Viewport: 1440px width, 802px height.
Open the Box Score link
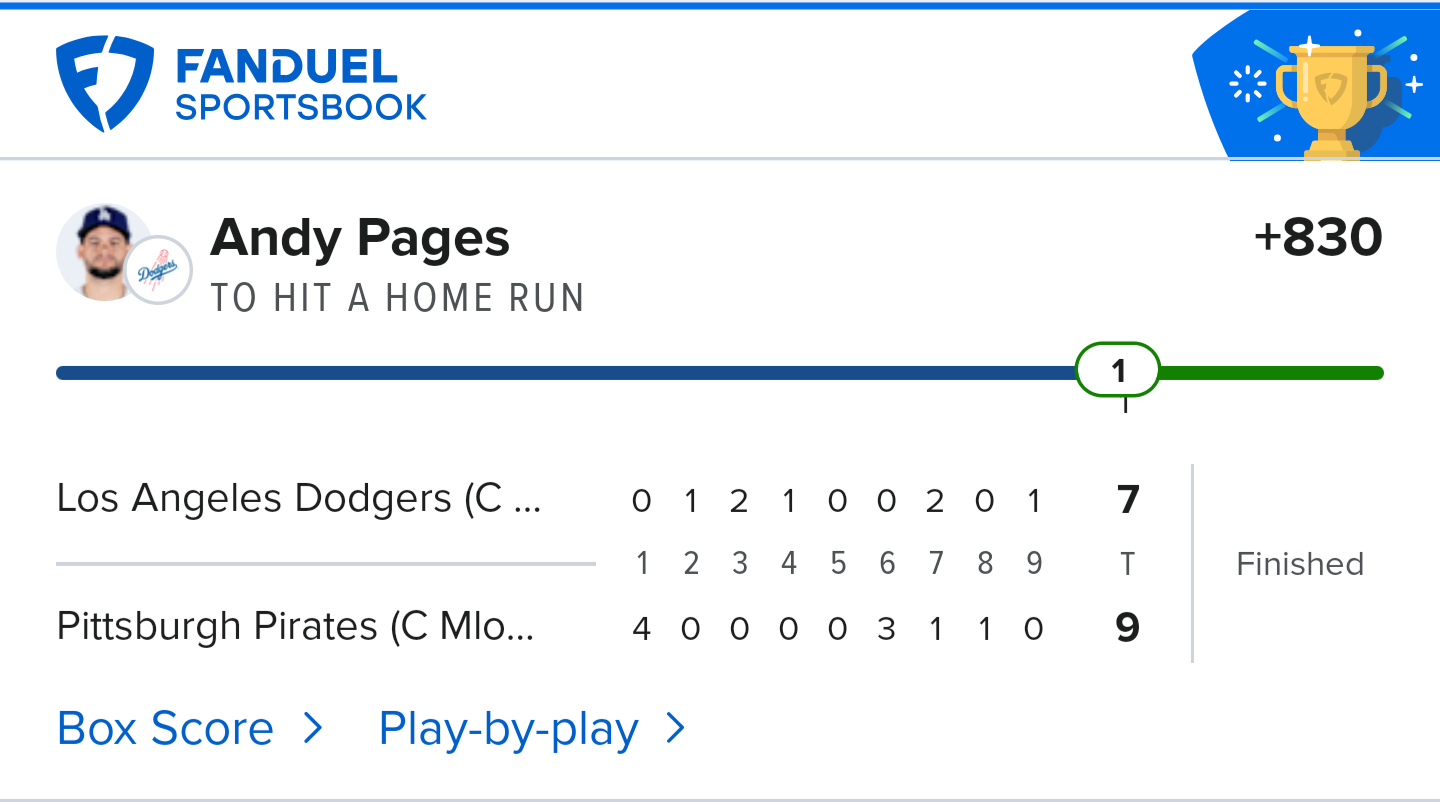[x=166, y=729]
